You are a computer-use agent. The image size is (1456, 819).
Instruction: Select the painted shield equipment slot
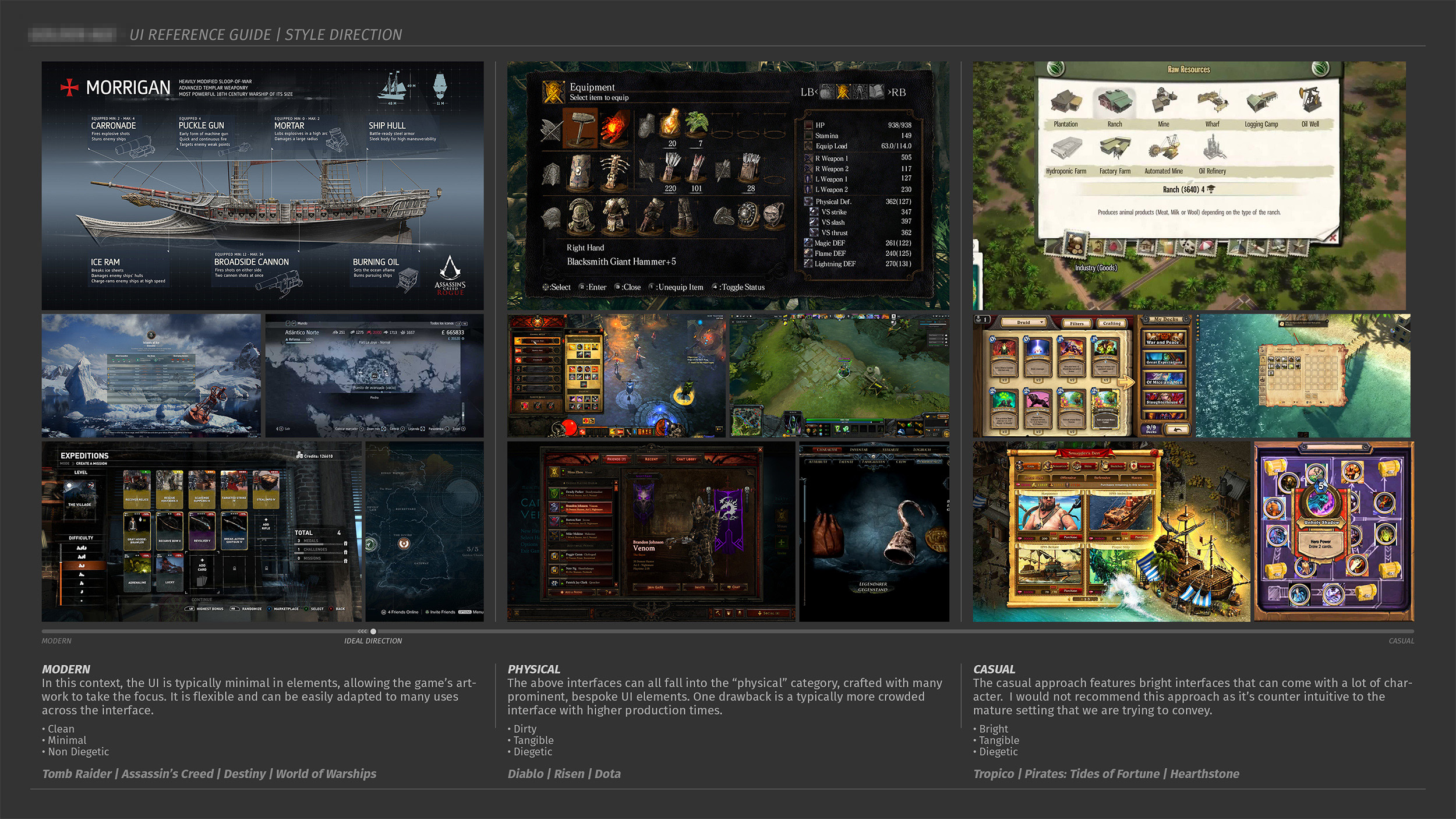coord(581,172)
